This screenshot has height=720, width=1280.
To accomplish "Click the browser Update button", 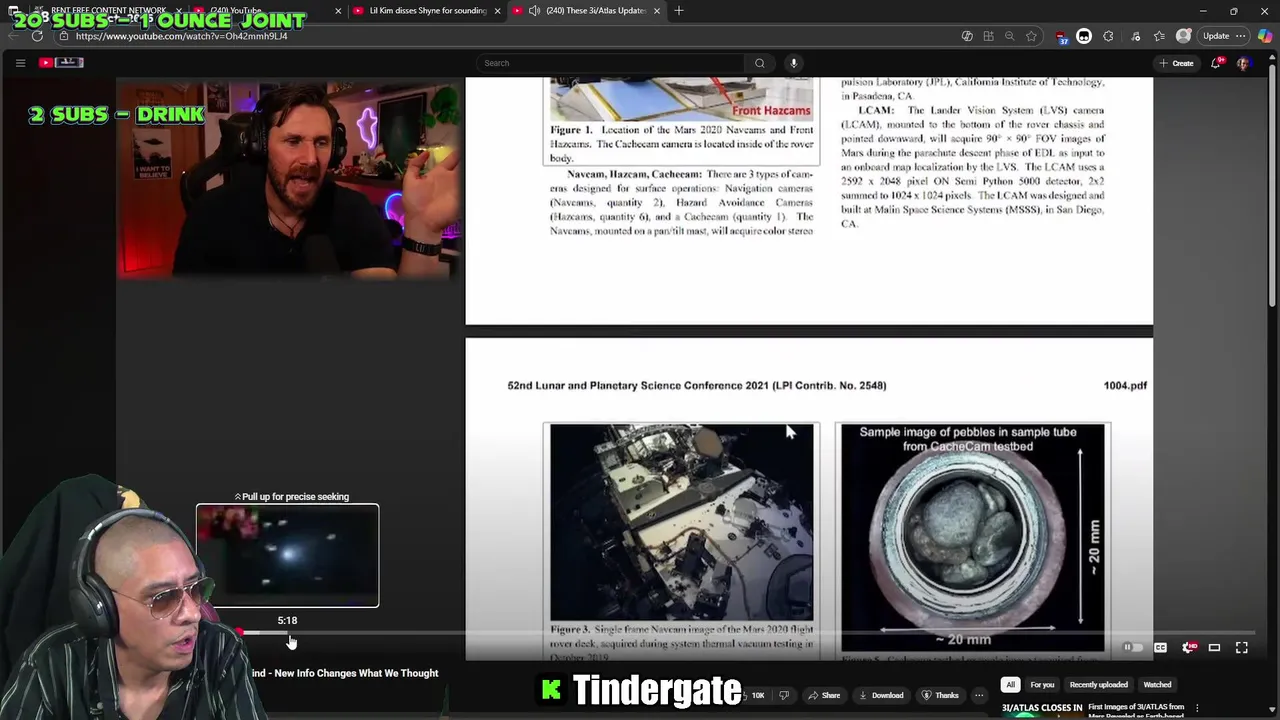I will [1216, 36].
